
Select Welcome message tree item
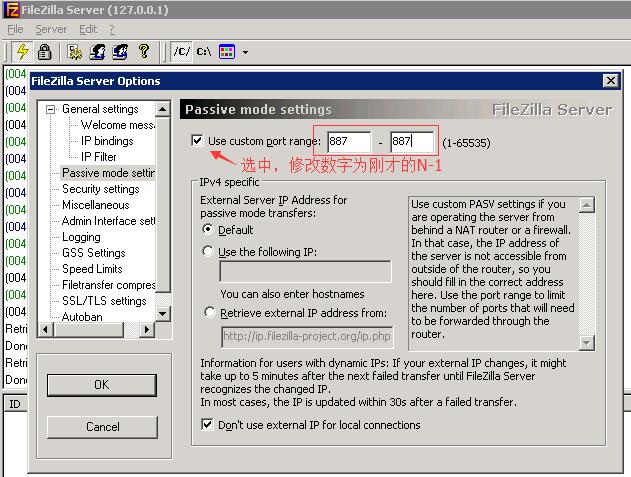tap(118, 125)
